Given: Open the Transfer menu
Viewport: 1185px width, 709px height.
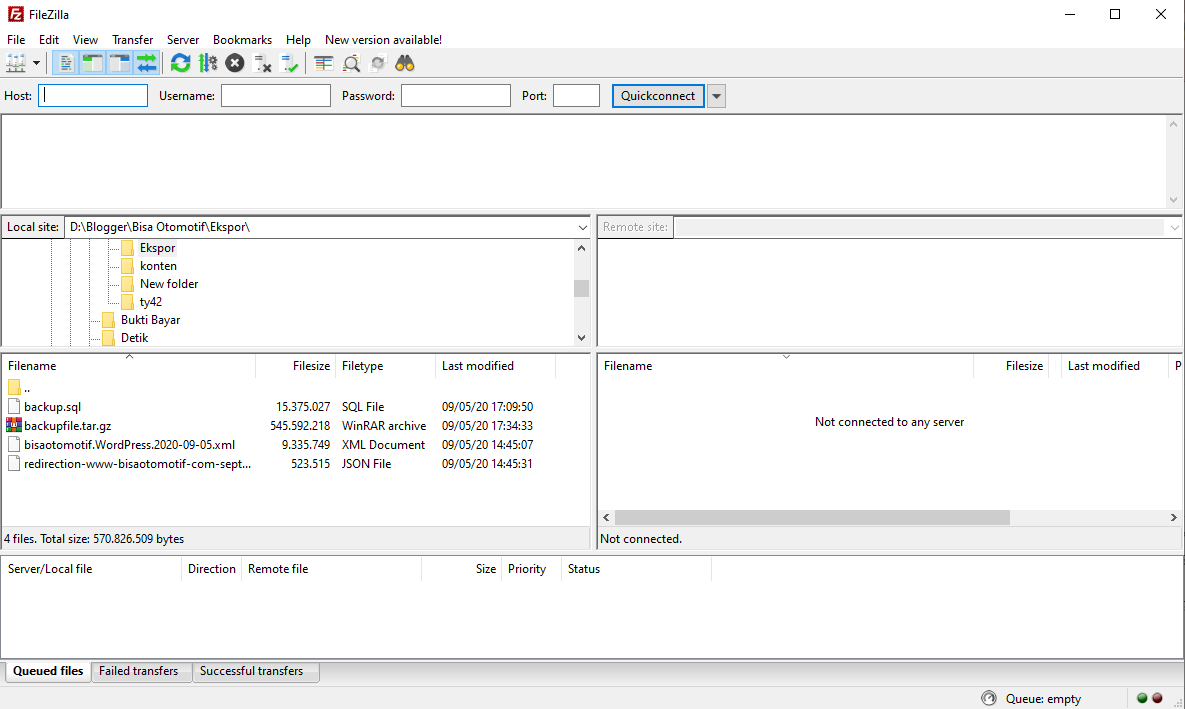Looking at the screenshot, I should click(132, 39).
